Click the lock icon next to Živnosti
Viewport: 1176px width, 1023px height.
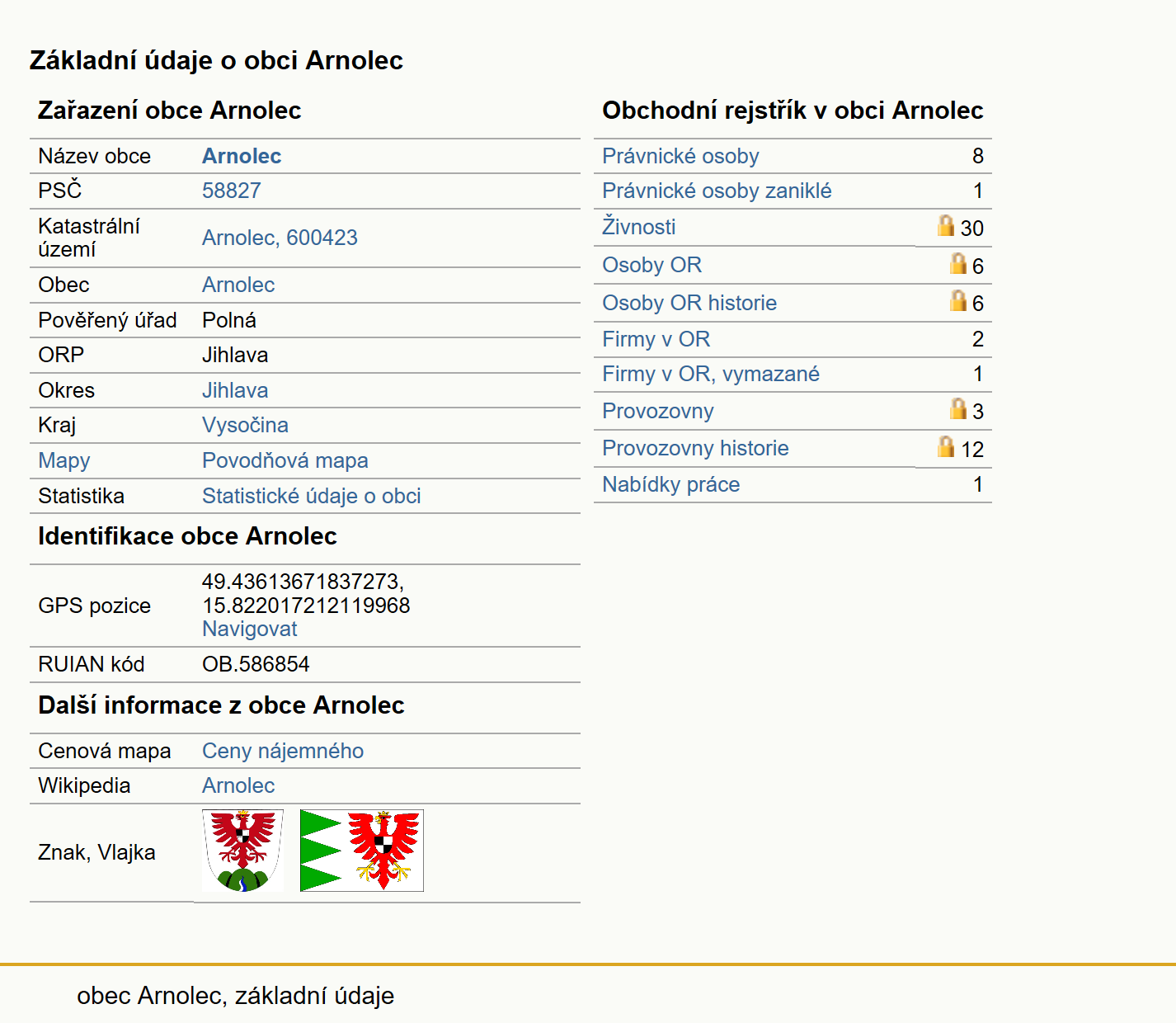[x=946, y=225]
